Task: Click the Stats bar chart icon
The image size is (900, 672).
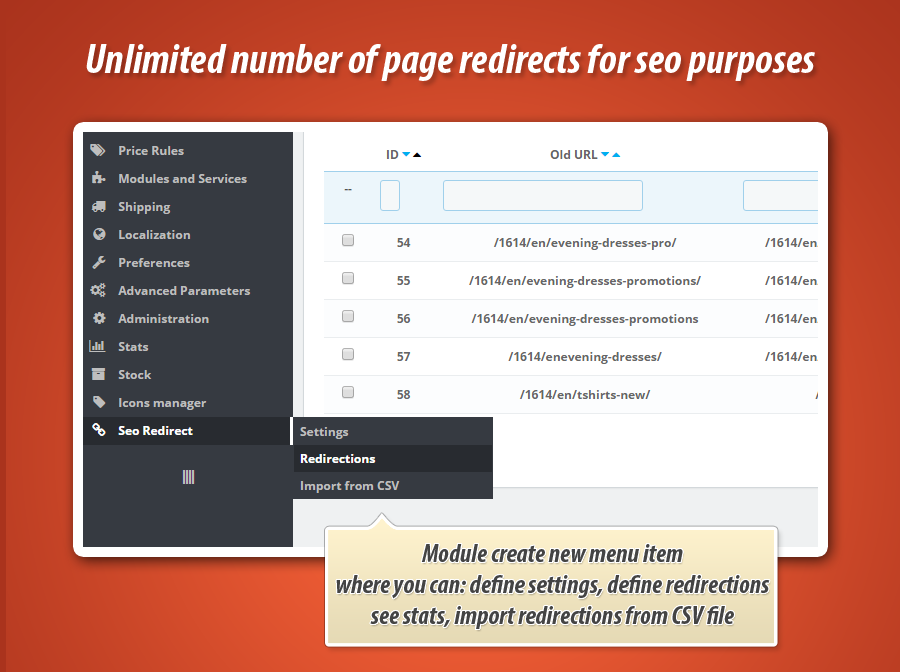Action: (98, 347)
